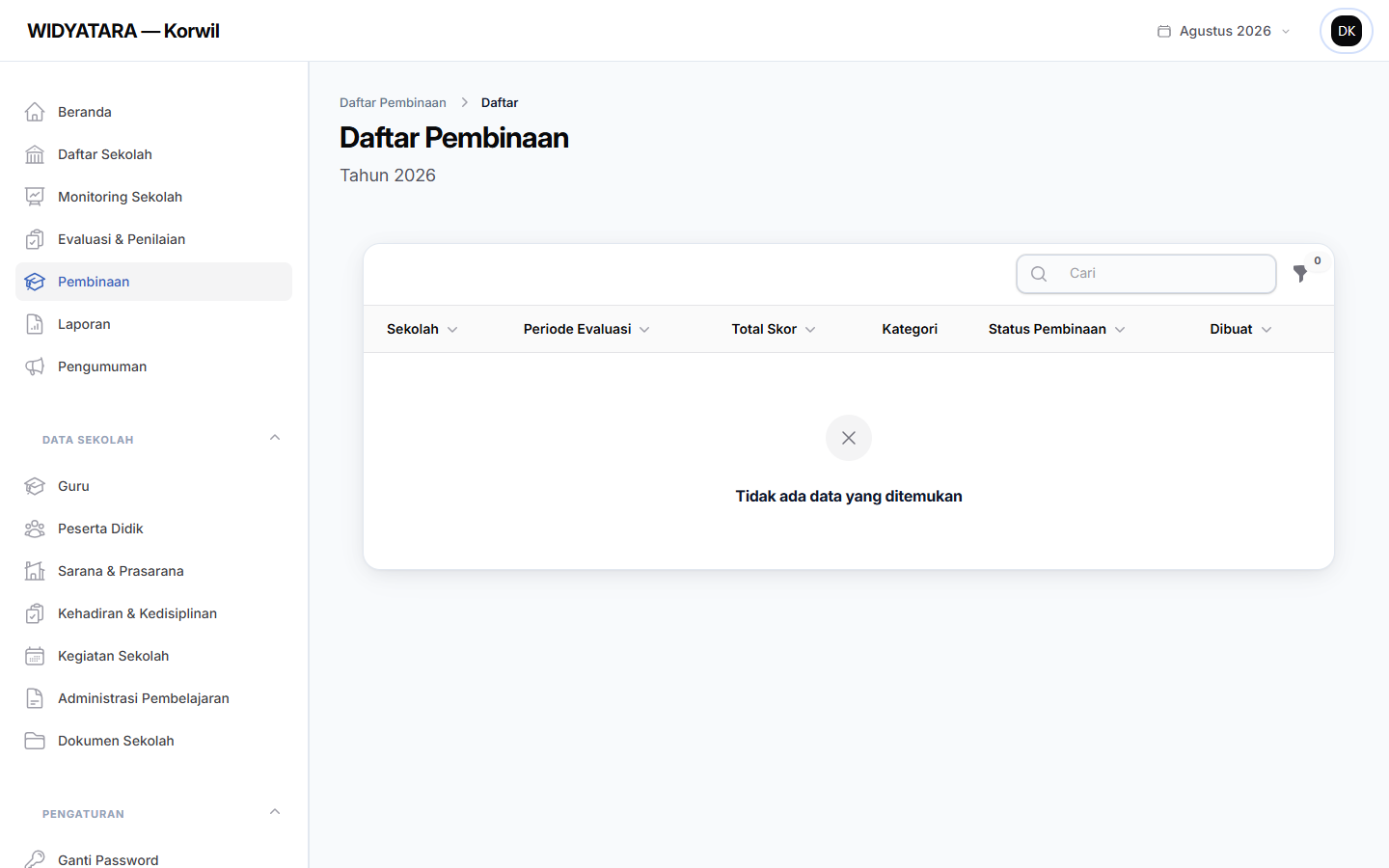Screen dimensions: 1389x868
Task: Click the Kehadiran & Kedisiplinan icon
Action: (35, 613)
